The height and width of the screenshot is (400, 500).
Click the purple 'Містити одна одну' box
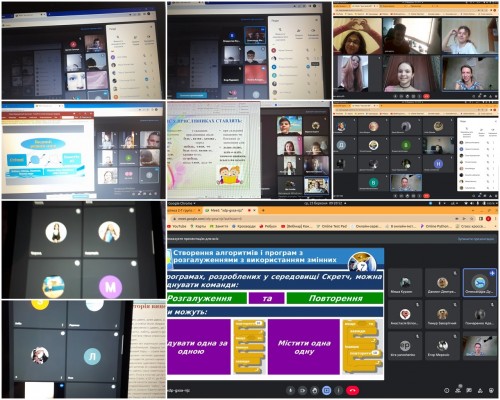tap(304, 347)
